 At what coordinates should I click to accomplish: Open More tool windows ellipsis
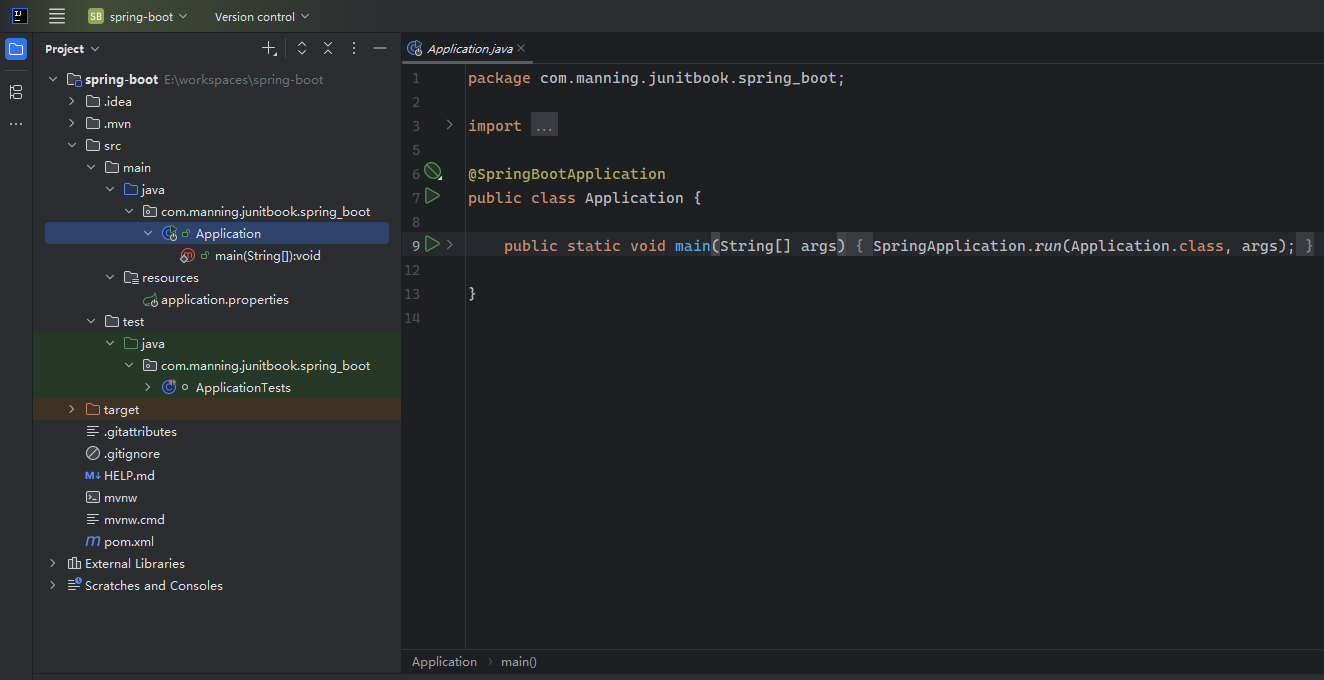16,124
